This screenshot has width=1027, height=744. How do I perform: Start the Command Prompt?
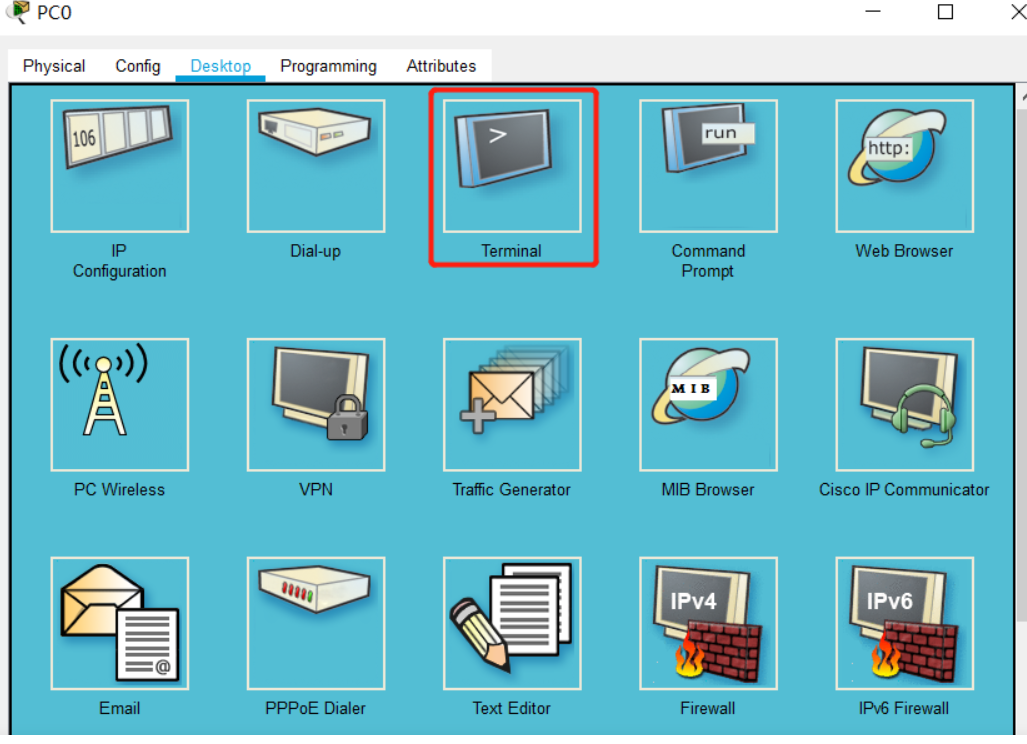(x=708, y=166)
